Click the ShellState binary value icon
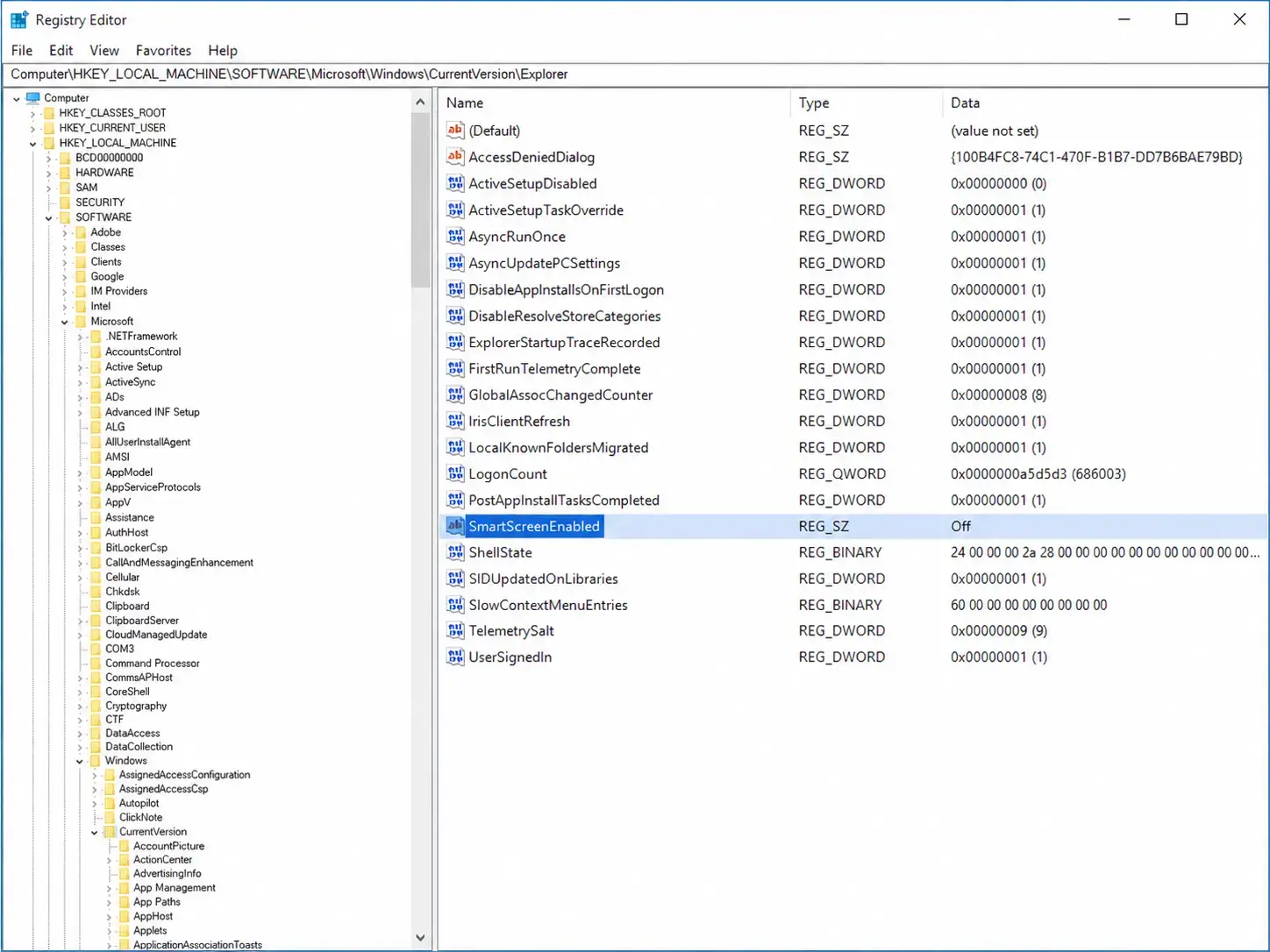1270x952 pixels. pyautogui.click(x=455, y=552)
